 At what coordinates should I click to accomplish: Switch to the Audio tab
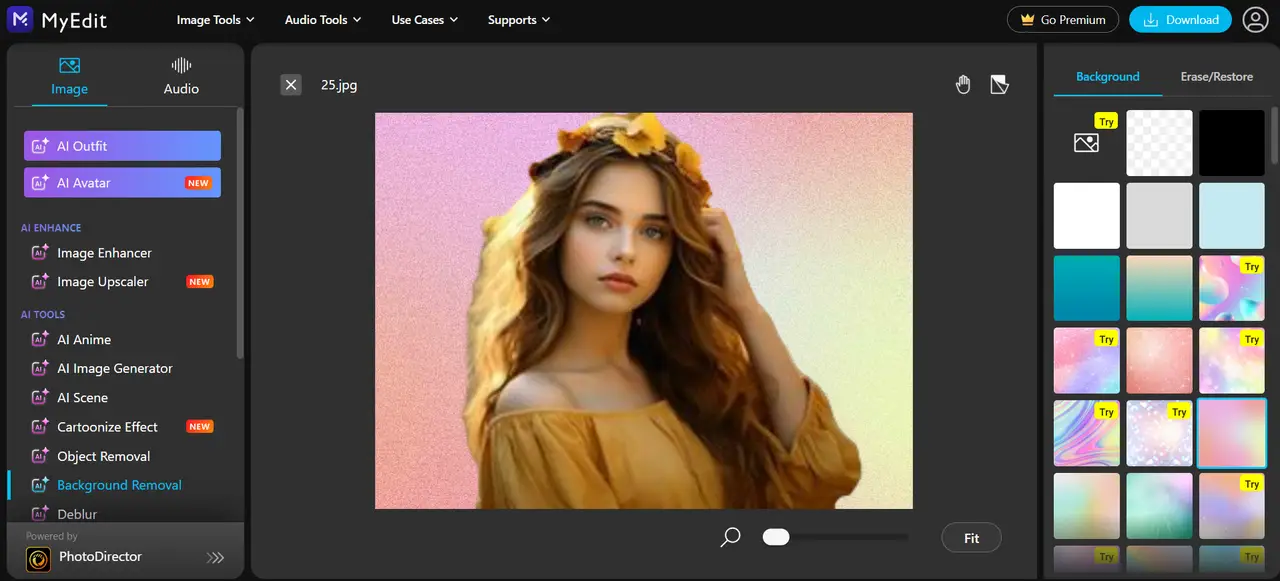[x=181, y=76]
